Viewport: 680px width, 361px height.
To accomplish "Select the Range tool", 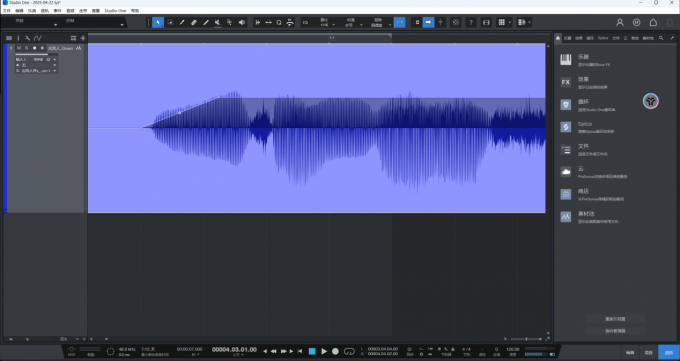I will 170,23.
